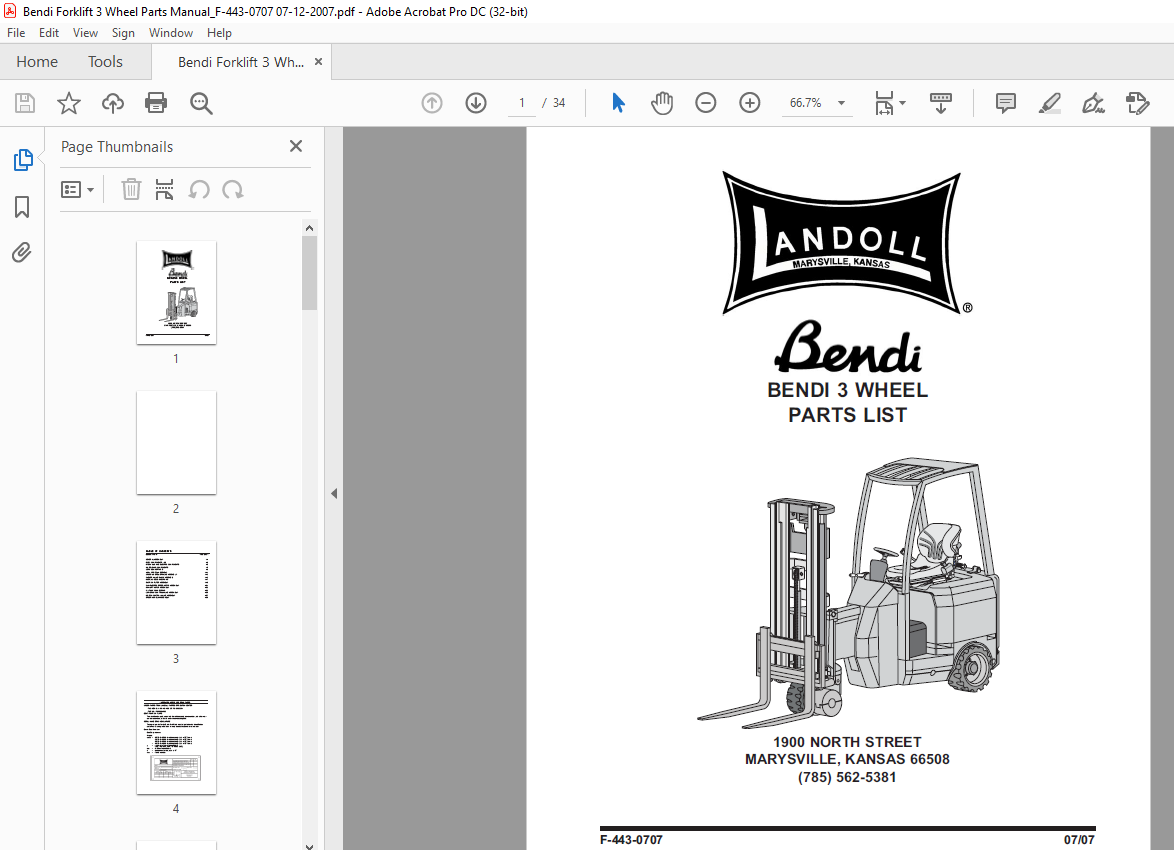Open the Sign document pen tool
This screenshot has height=850, width=1174.
tap(1093, 103)
